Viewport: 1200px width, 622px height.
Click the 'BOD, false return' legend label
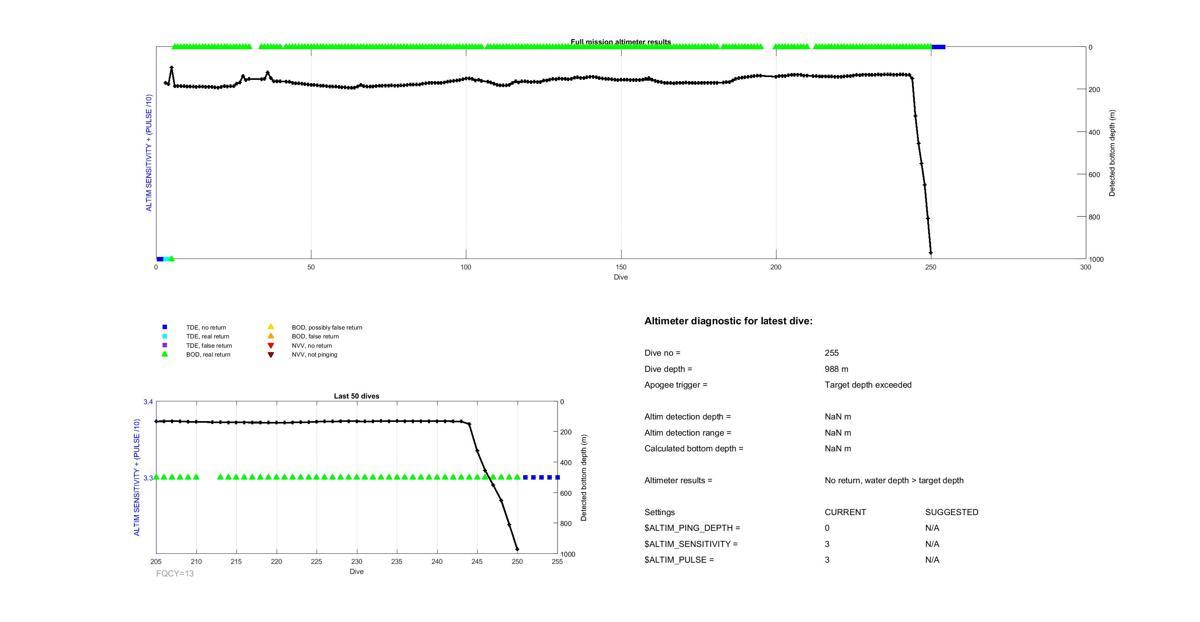coord(315,336)
